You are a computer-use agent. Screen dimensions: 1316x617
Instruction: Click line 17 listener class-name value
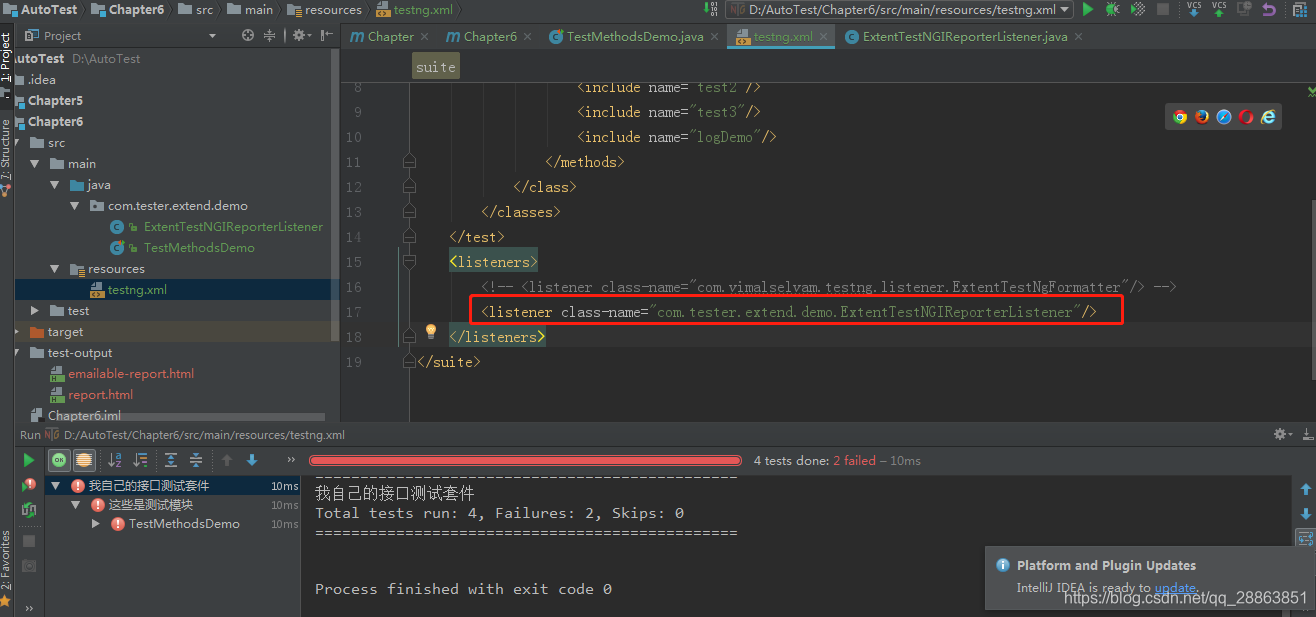click(x=865, y=312)
